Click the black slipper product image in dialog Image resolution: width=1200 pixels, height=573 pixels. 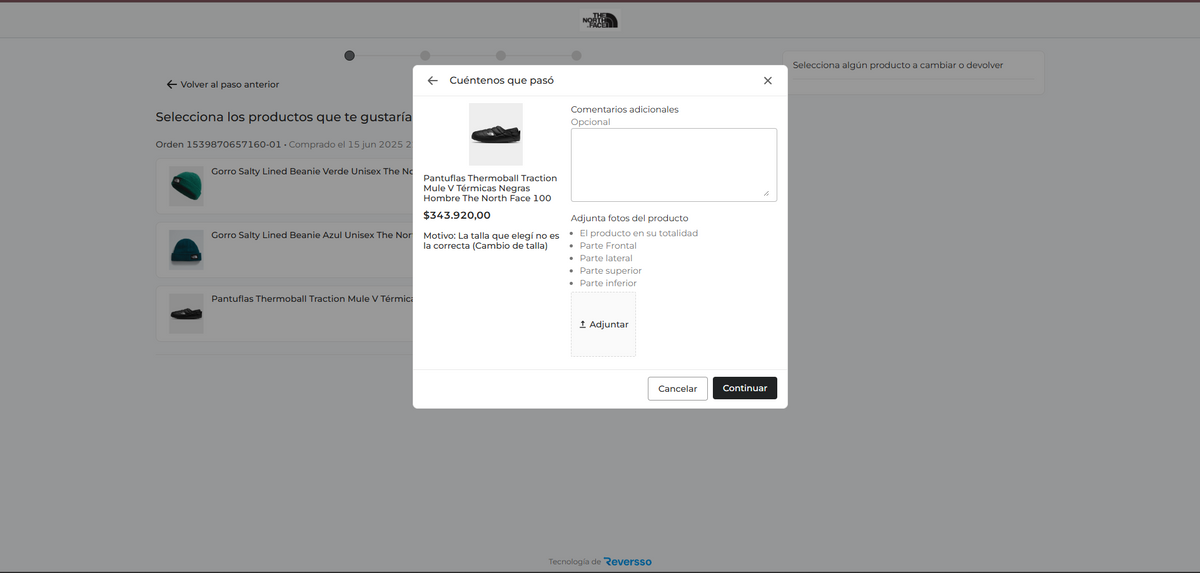pos(496,134)
